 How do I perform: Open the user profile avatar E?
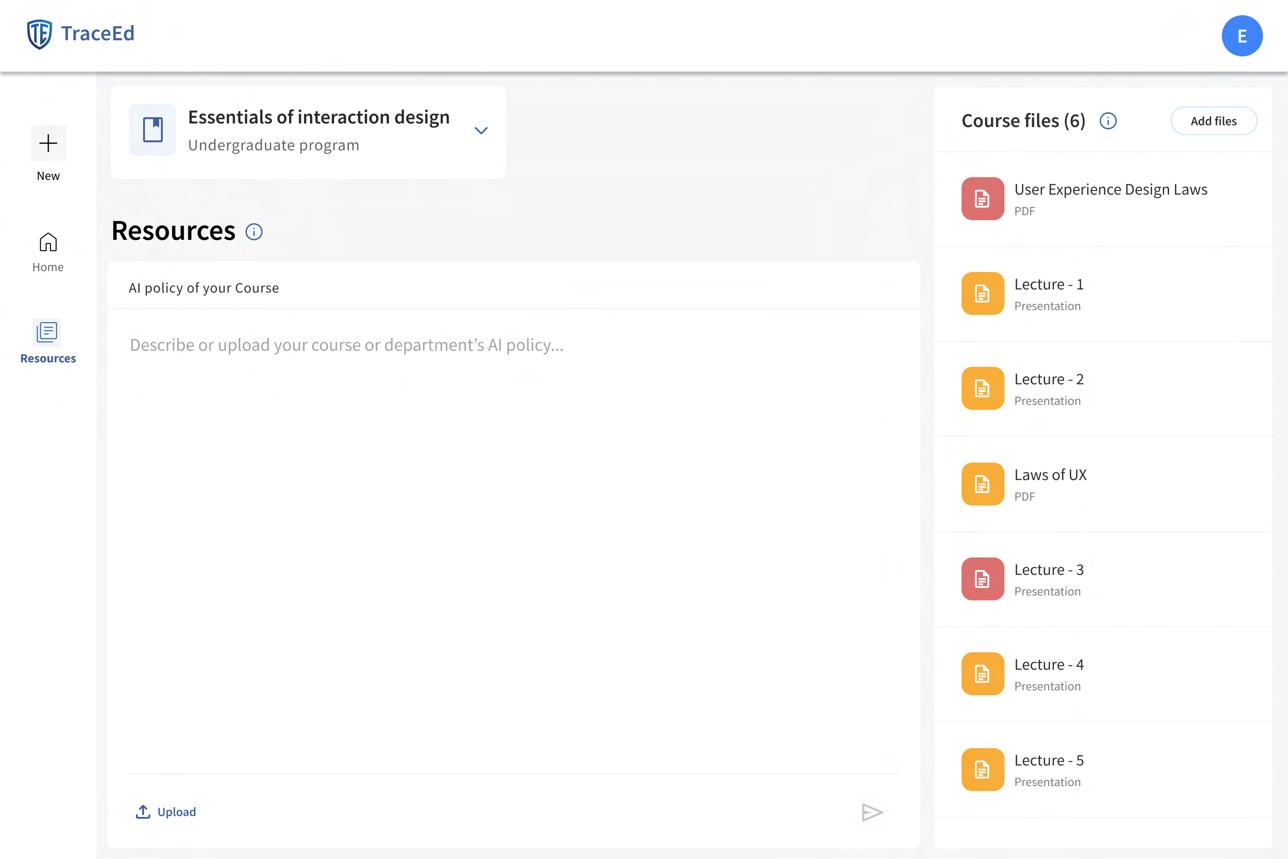point(1241,36)
